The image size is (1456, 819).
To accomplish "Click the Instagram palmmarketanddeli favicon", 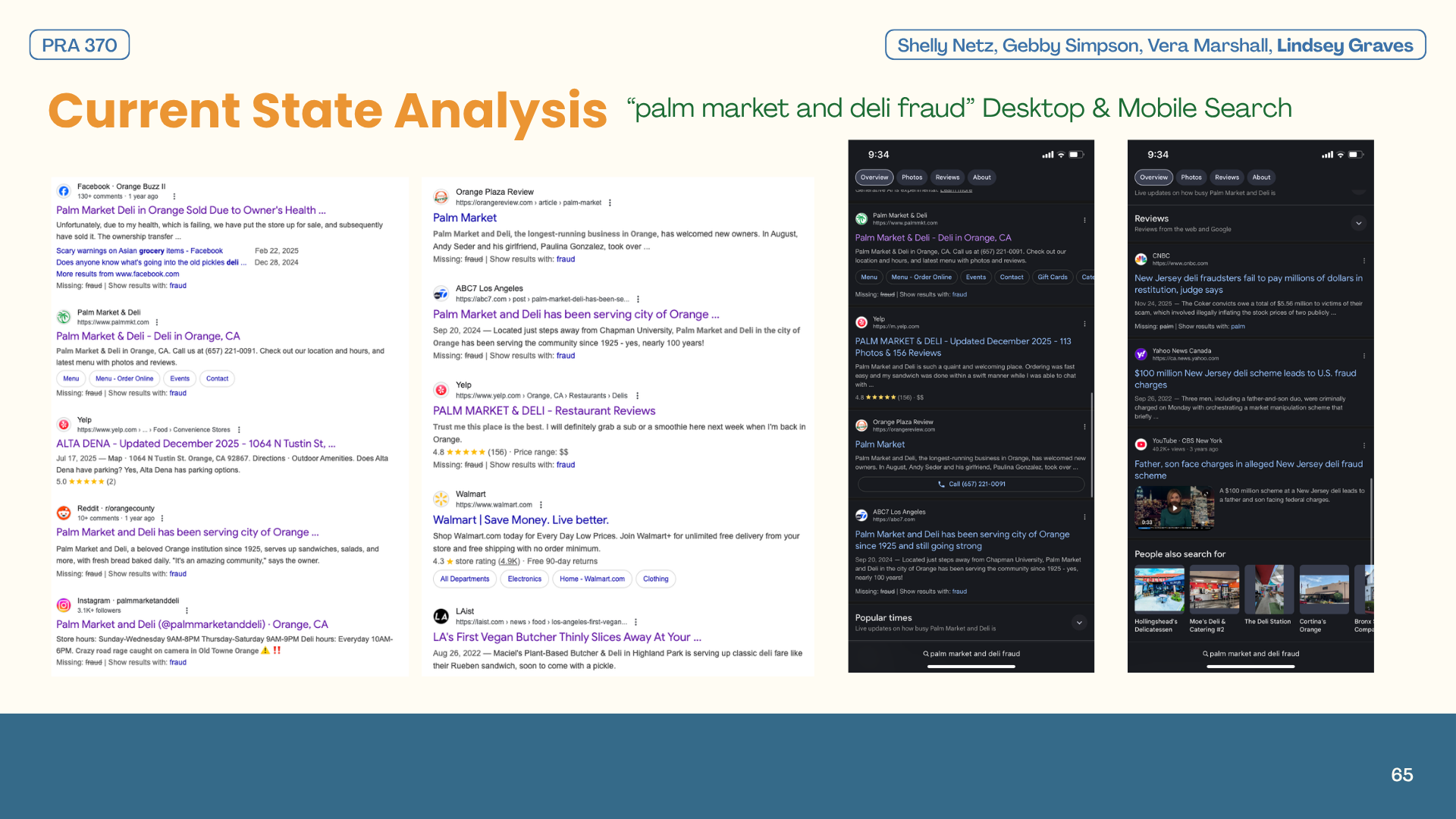I will 64,605.
